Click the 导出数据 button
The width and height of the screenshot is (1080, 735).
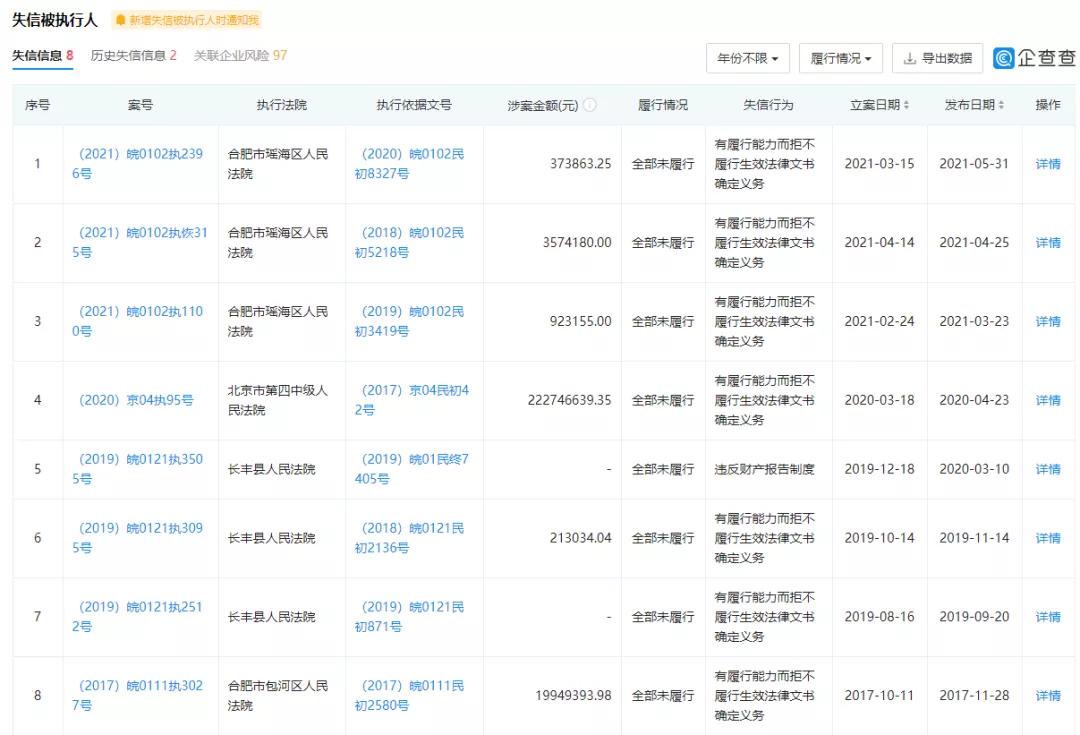point(937,58)
